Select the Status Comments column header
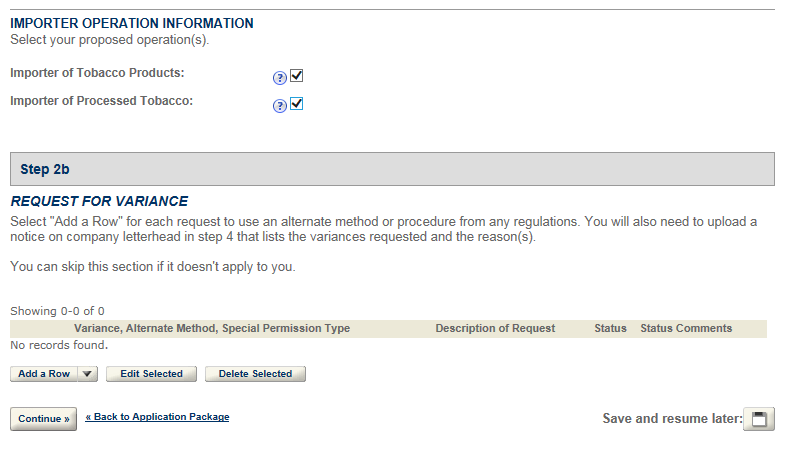Screen dimensions: 788x453 pyautogui.click(x=686, y=328)
